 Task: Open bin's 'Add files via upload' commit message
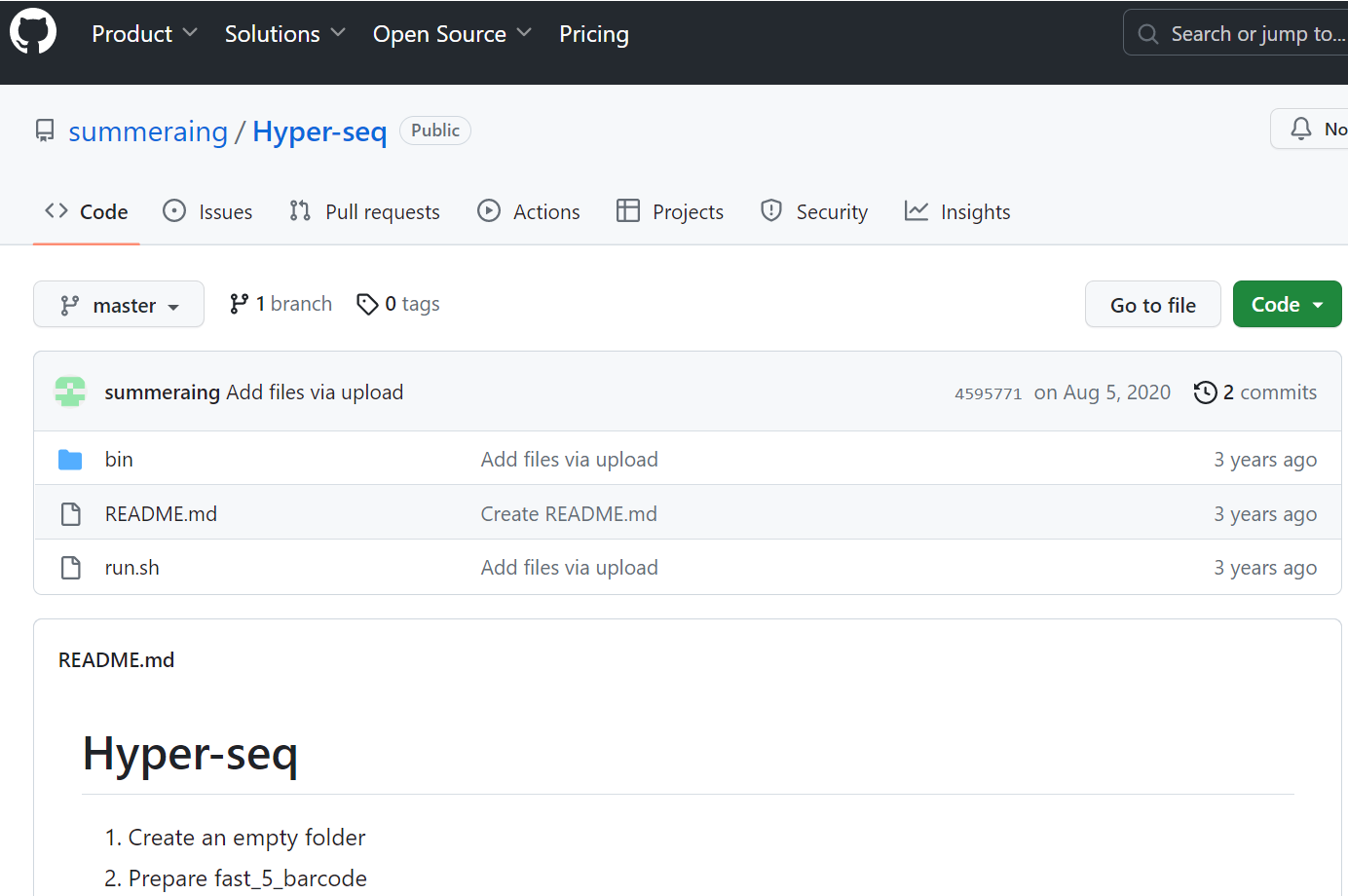[x=570, y=460]
